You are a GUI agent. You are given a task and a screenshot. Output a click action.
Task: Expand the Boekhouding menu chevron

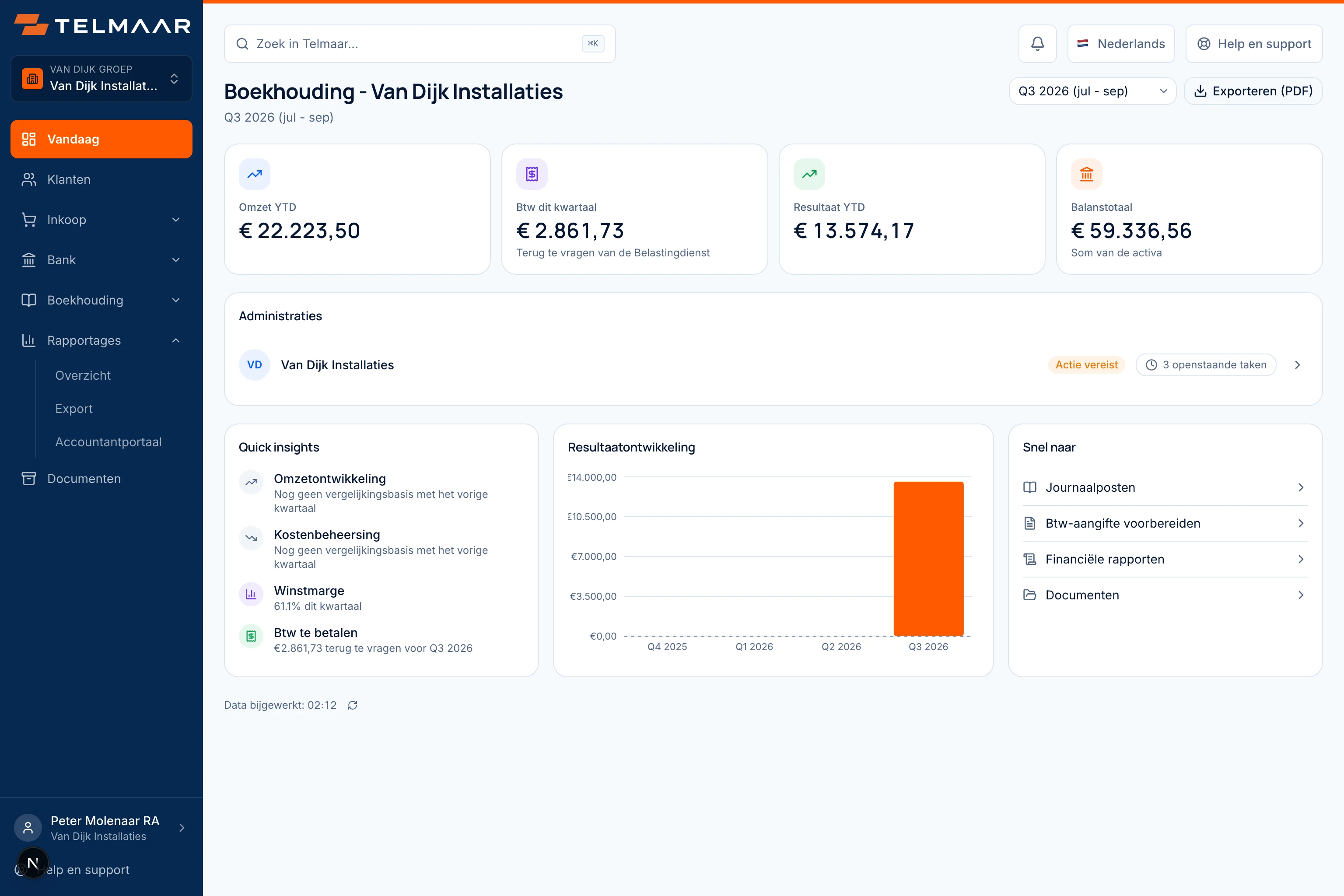click(x=176, y=300)
